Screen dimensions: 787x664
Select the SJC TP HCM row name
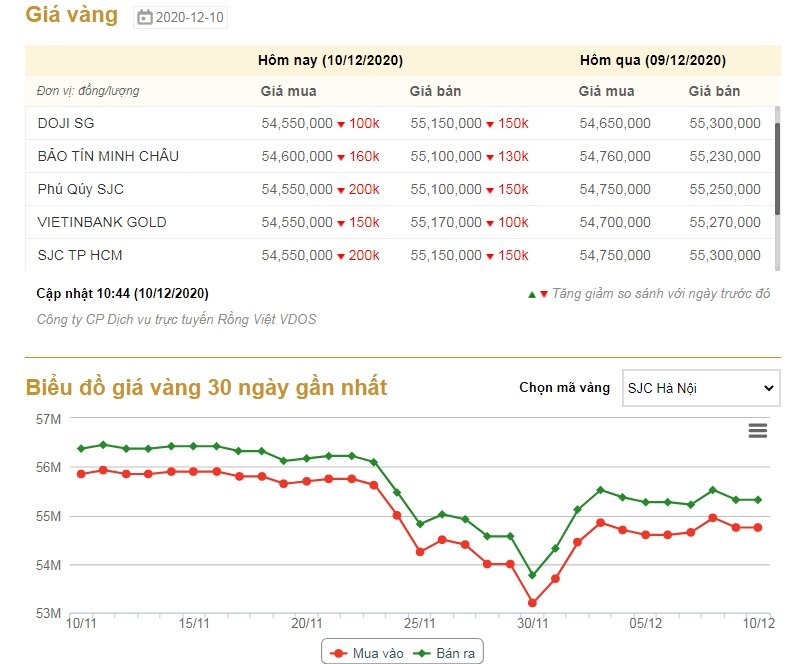[x=80, y=255]
